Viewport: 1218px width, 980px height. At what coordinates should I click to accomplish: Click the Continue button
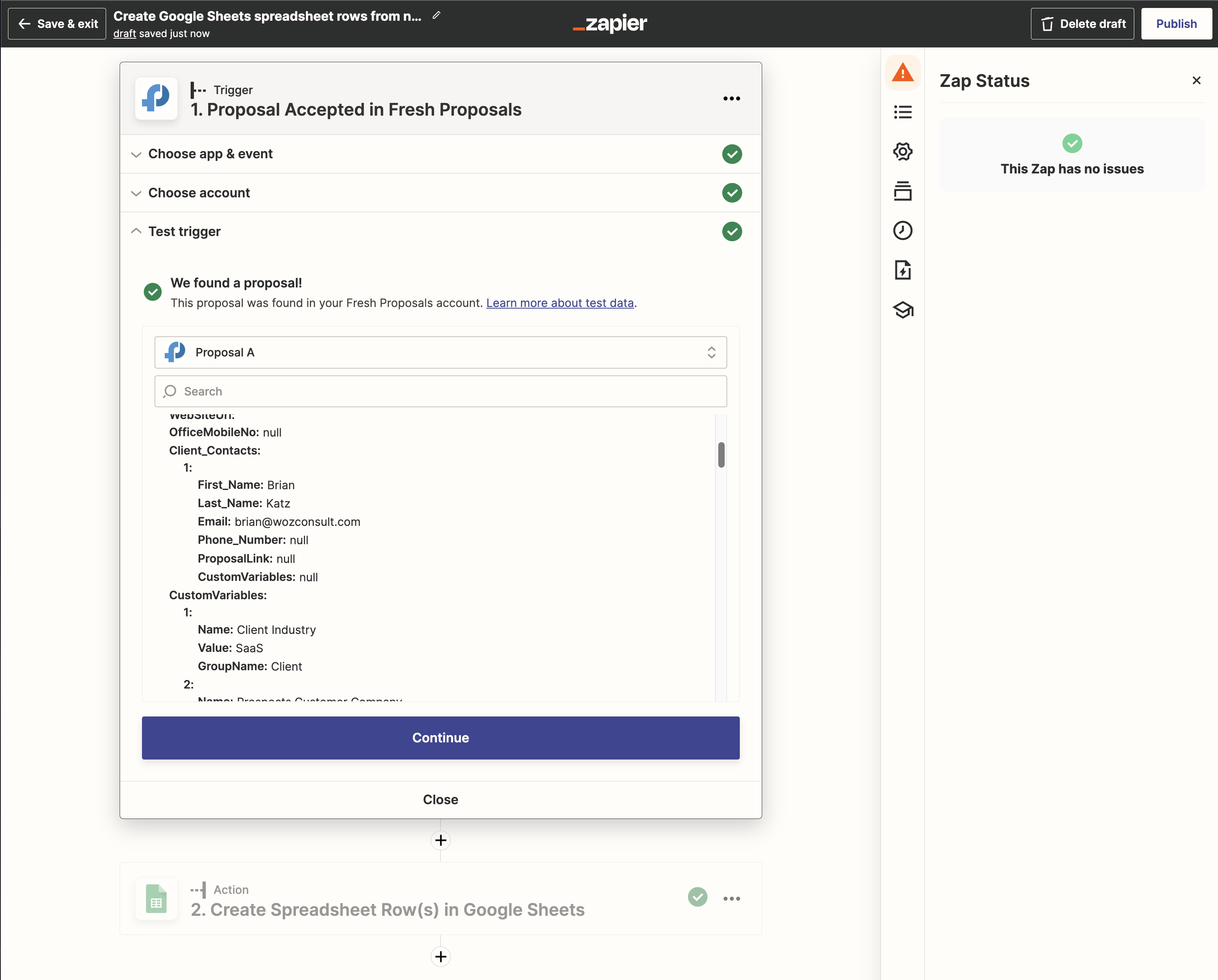point(440,738)
